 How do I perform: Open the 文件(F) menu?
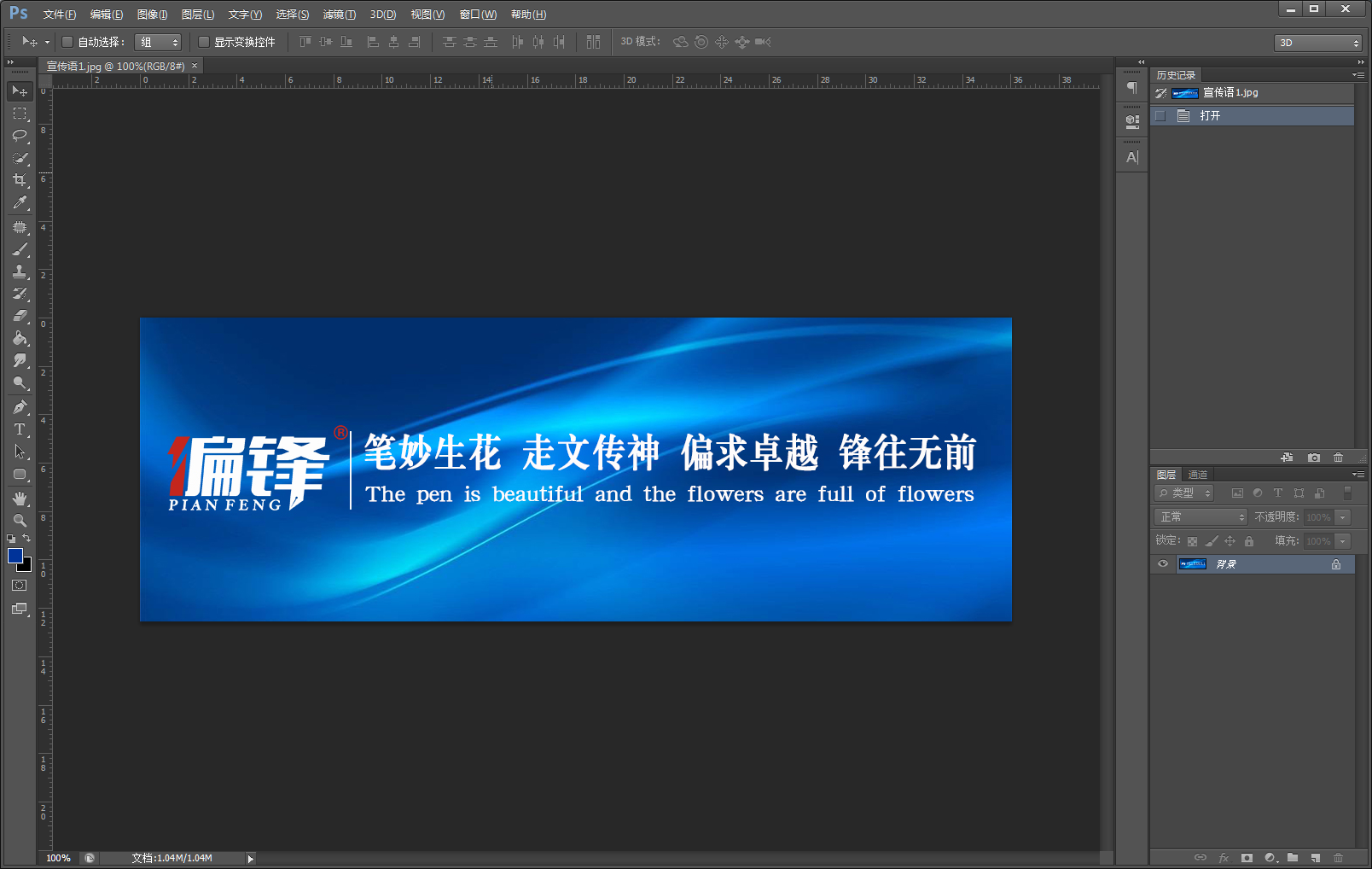pyautogui.click(x=60, y=15)
